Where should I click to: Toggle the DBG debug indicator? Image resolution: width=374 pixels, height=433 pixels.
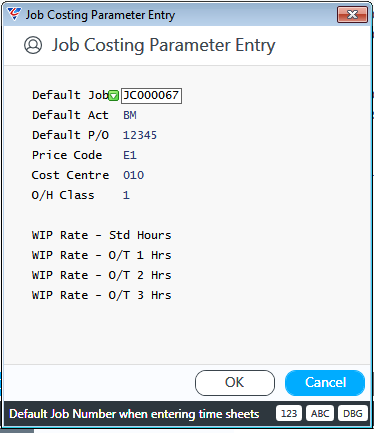coord(353,414)
